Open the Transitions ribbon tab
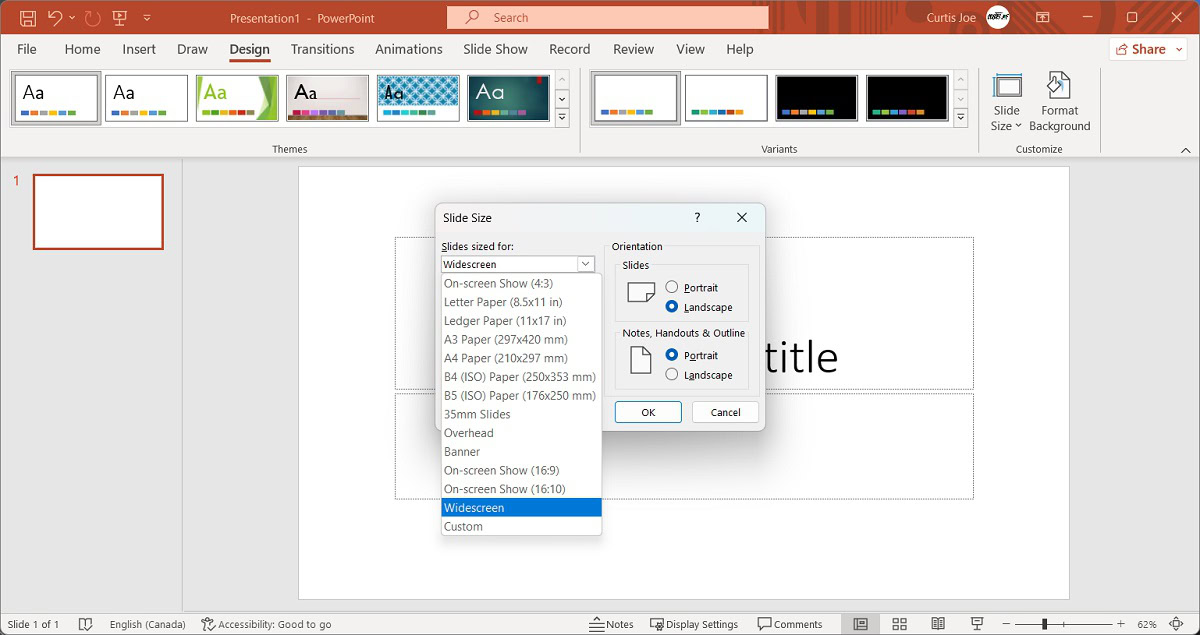Screen dimensions: 1200x635 pyautogui.click(x=322, y=49)
